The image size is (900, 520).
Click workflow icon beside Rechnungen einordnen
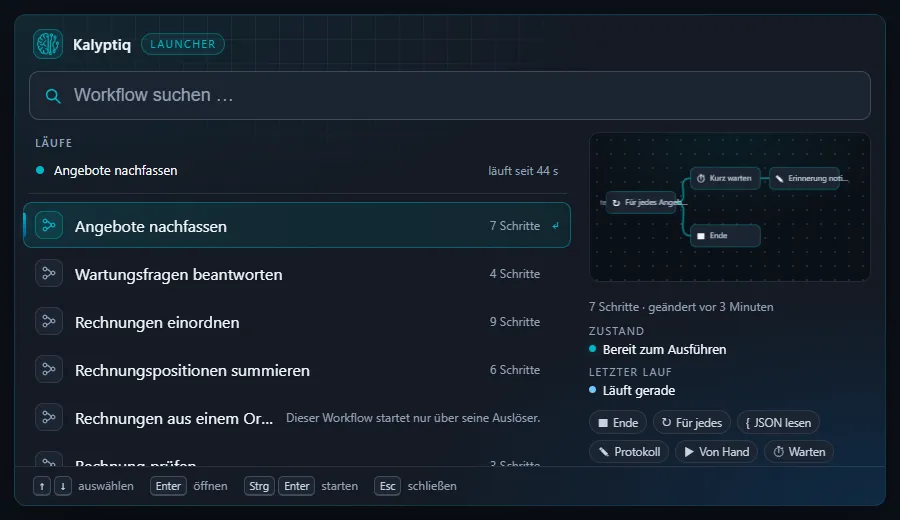tap(49, 321)
